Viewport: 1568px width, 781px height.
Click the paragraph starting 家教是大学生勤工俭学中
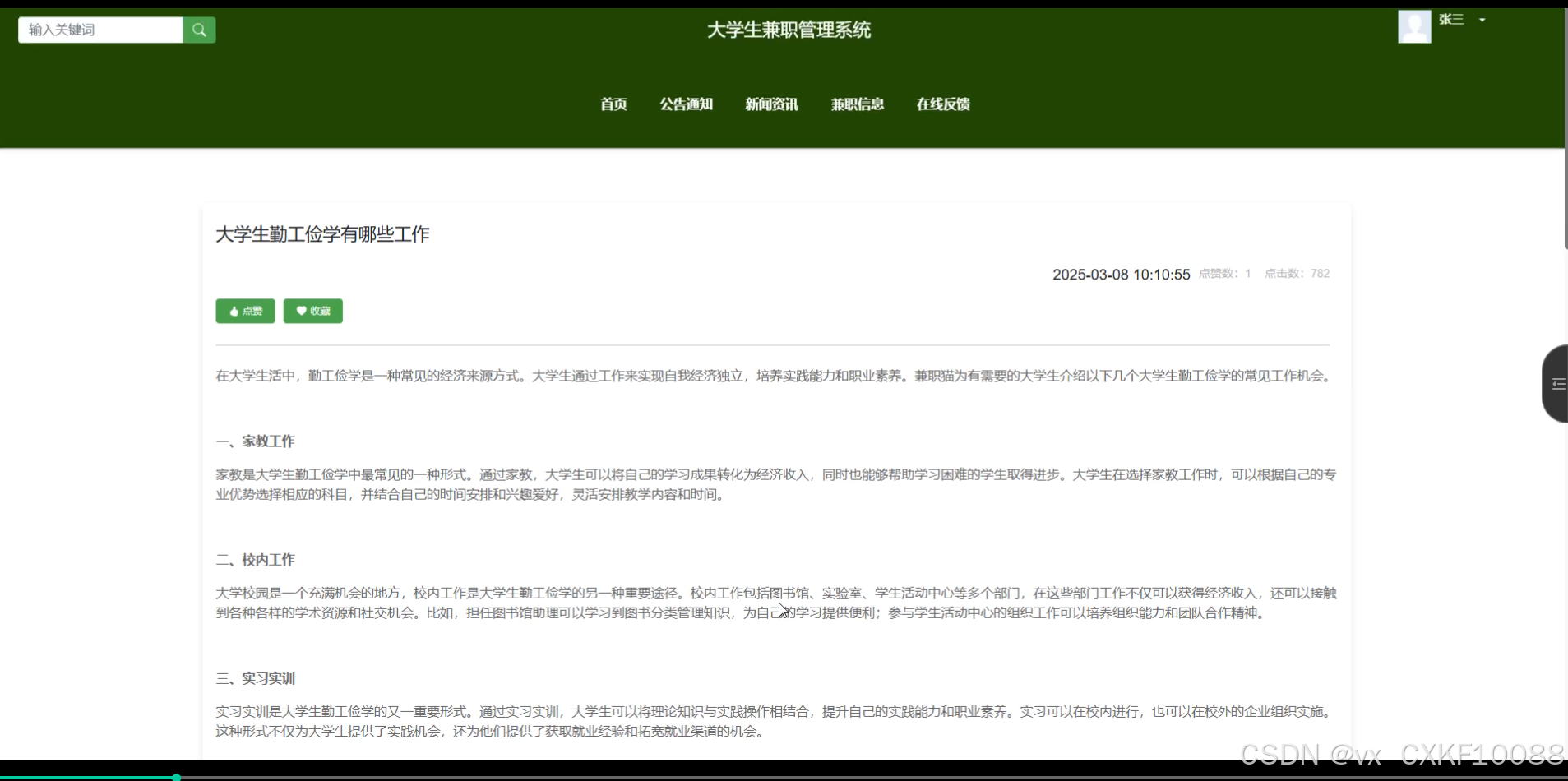coord(776,484)
